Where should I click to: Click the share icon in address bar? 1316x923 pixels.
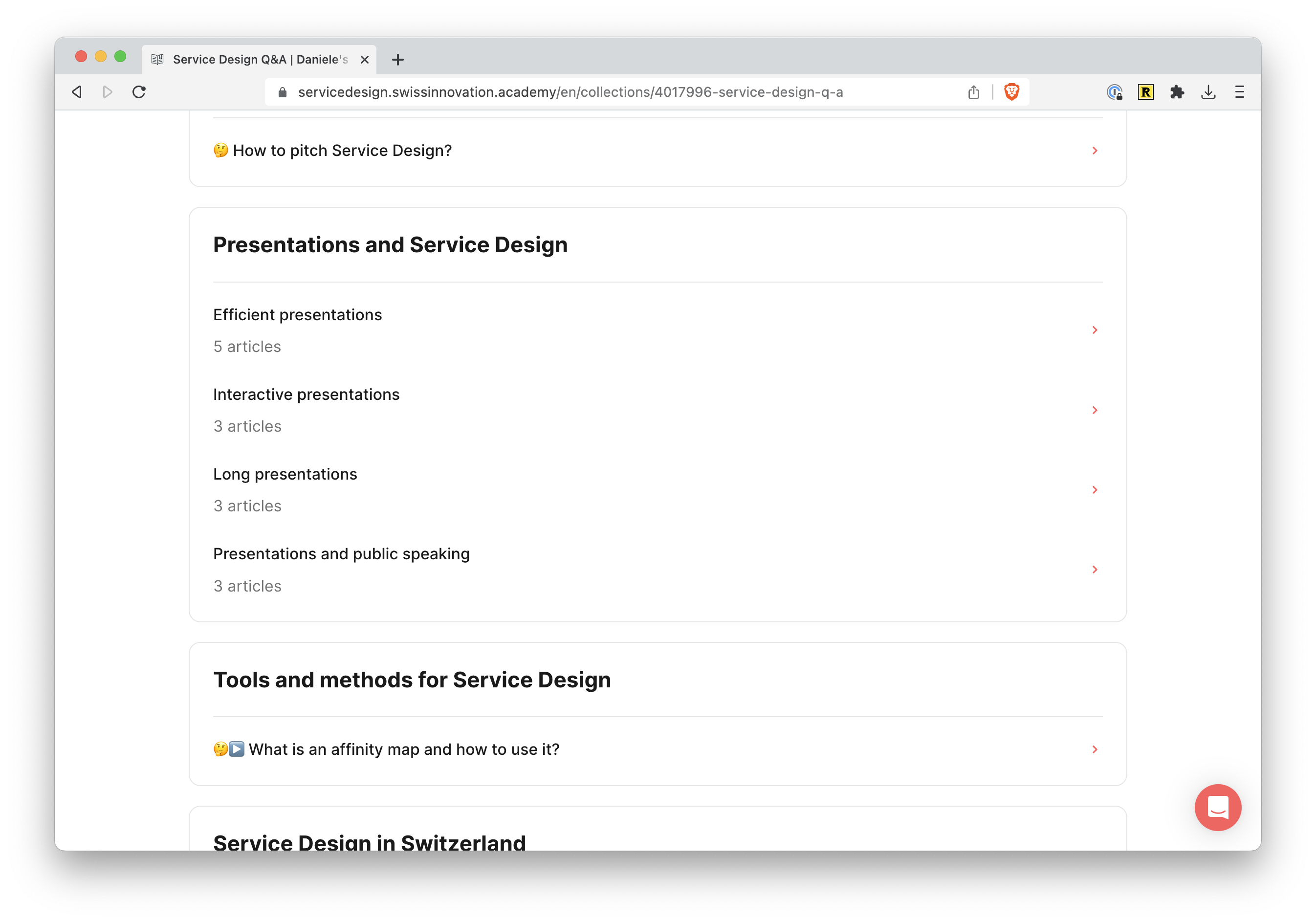point(973,92)
